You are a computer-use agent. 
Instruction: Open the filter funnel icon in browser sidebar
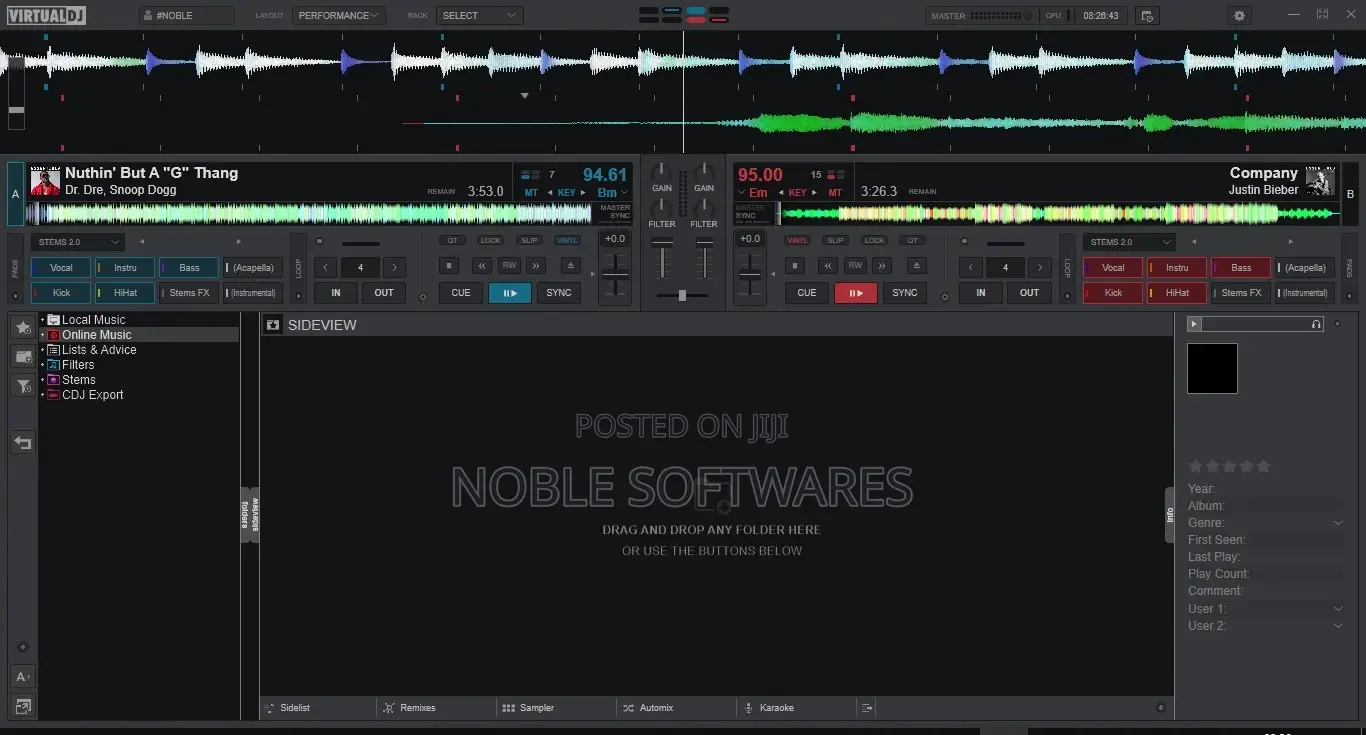23,386
